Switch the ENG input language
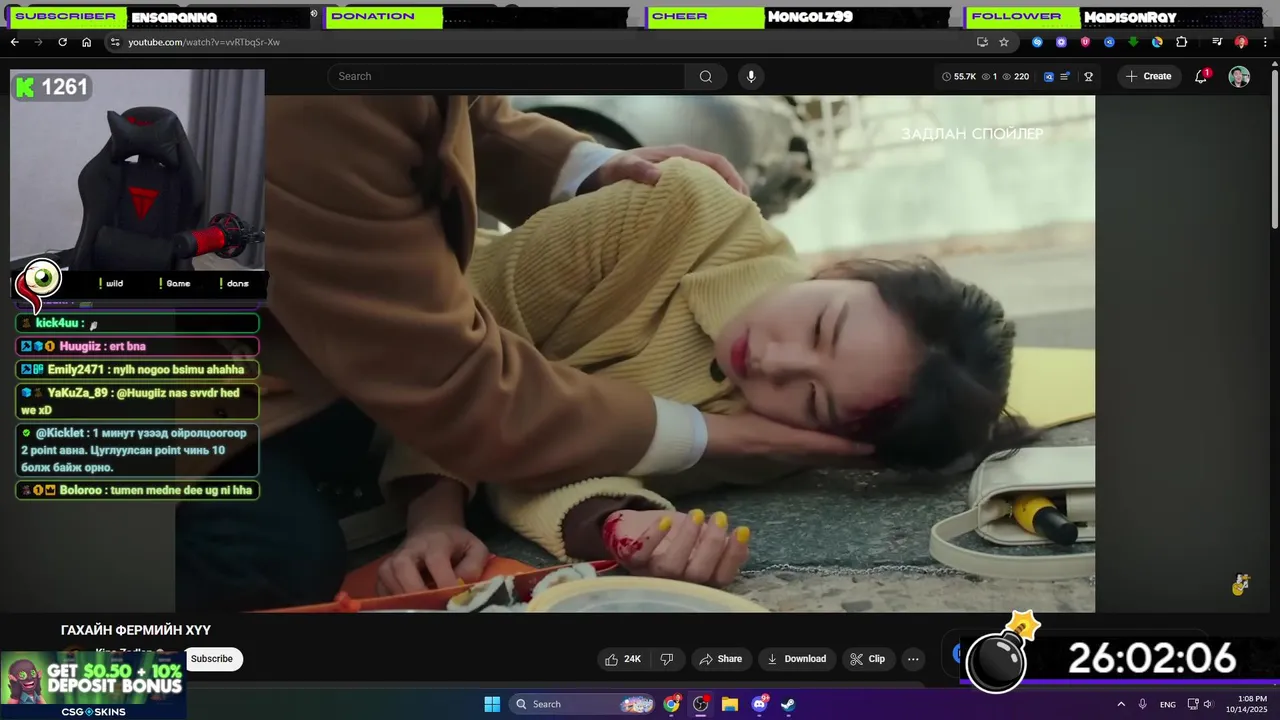The image size is (1280, 720). (1167, 704)
